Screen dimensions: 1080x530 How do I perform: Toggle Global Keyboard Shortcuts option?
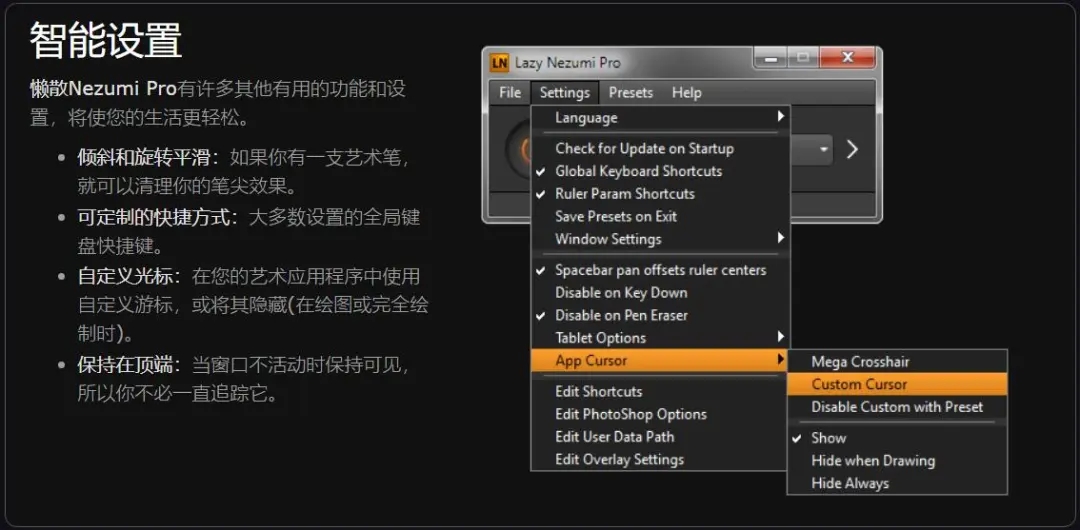coord(661,171)
